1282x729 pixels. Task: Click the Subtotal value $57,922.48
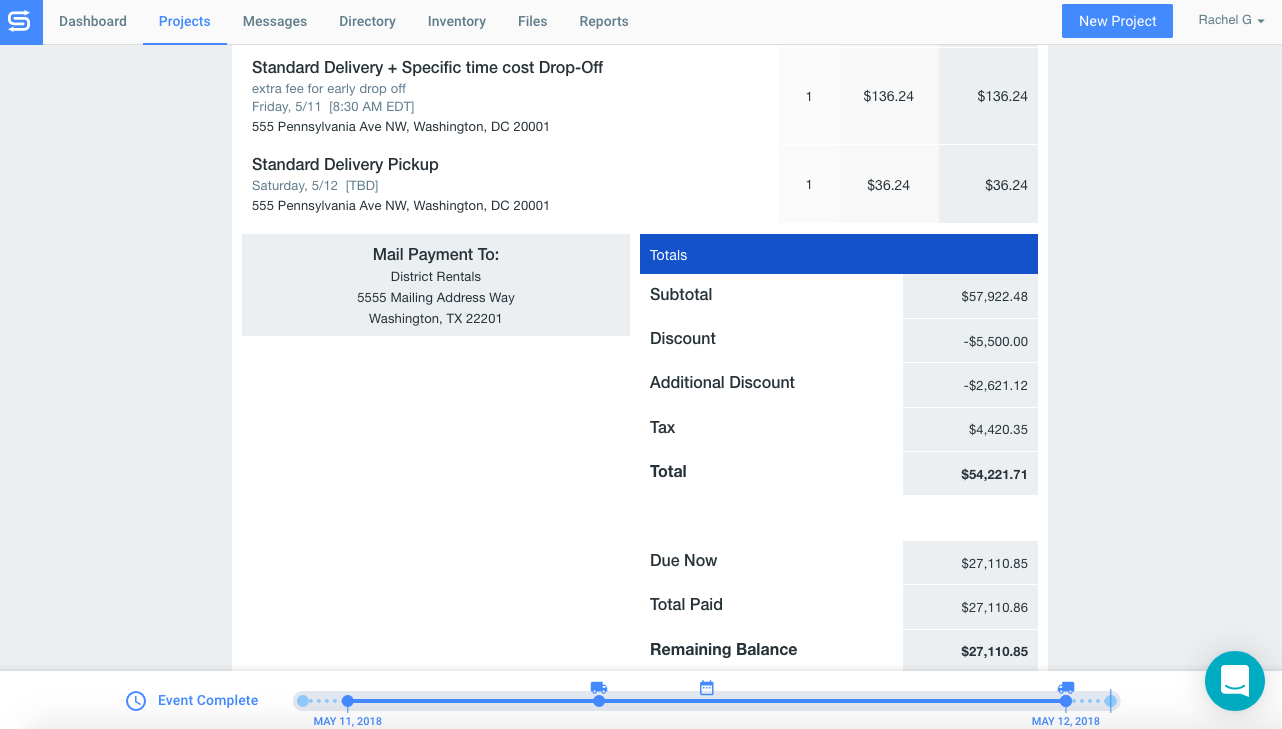click(x=994, y=296)
